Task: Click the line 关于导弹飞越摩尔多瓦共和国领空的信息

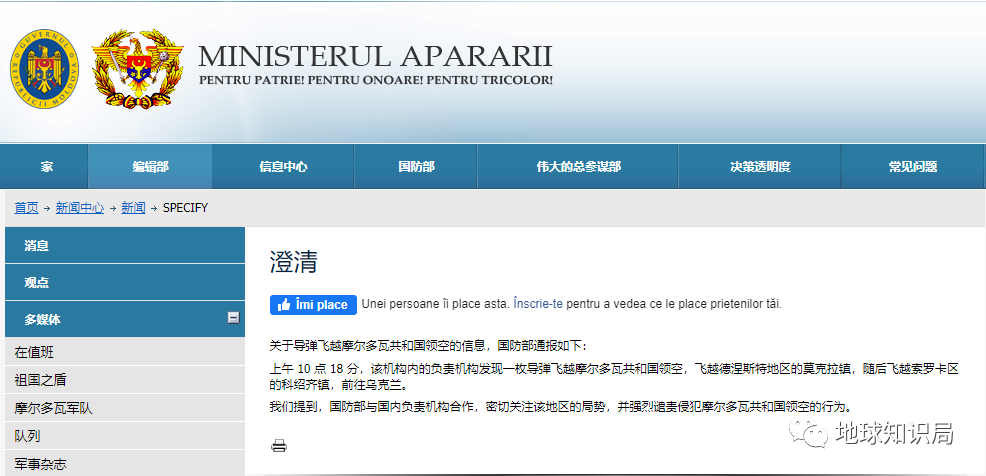Action: [x=428, y=345]
